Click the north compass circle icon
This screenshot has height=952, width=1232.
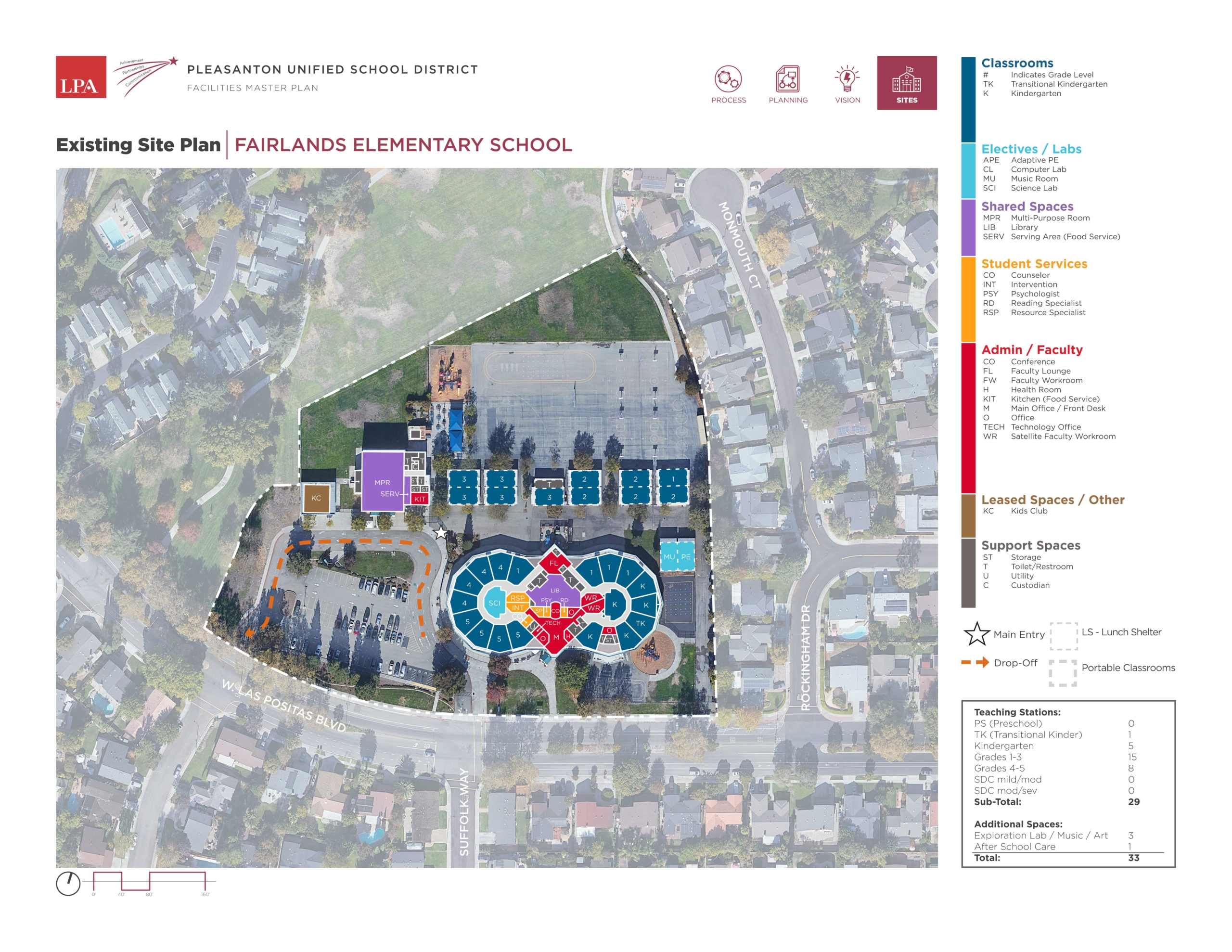click(68, 883)
